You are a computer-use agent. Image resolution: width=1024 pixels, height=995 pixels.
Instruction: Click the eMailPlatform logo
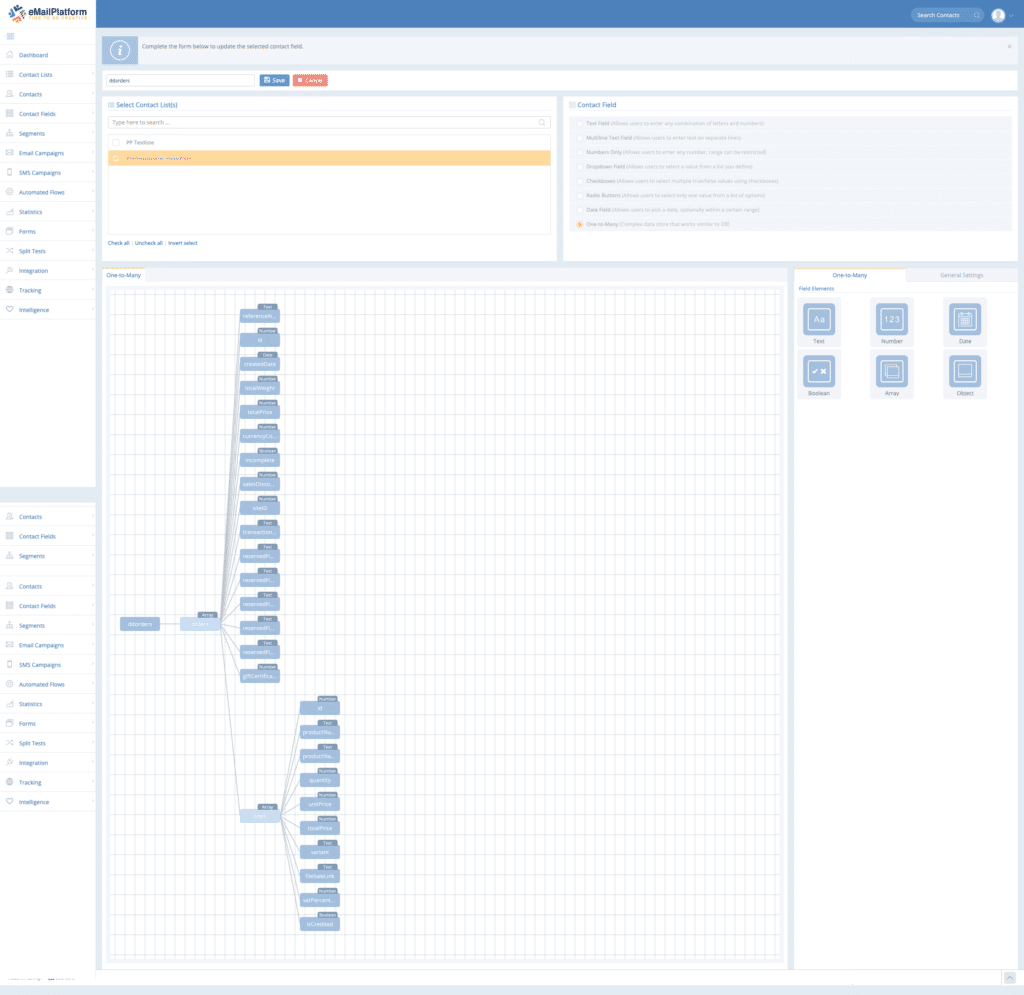coord(48,13)
